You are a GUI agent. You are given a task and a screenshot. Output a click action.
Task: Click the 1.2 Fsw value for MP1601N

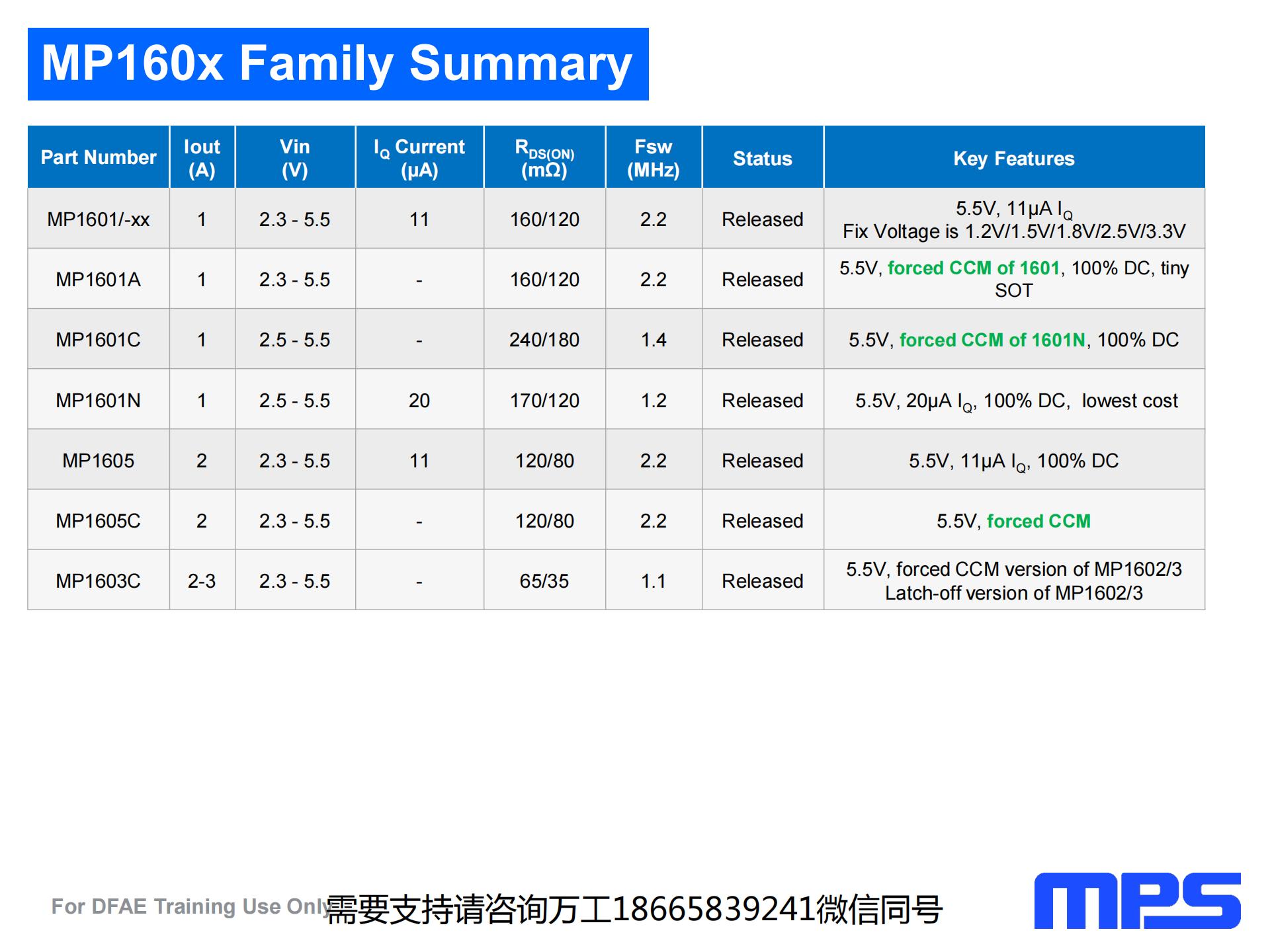tap(654, 401)
